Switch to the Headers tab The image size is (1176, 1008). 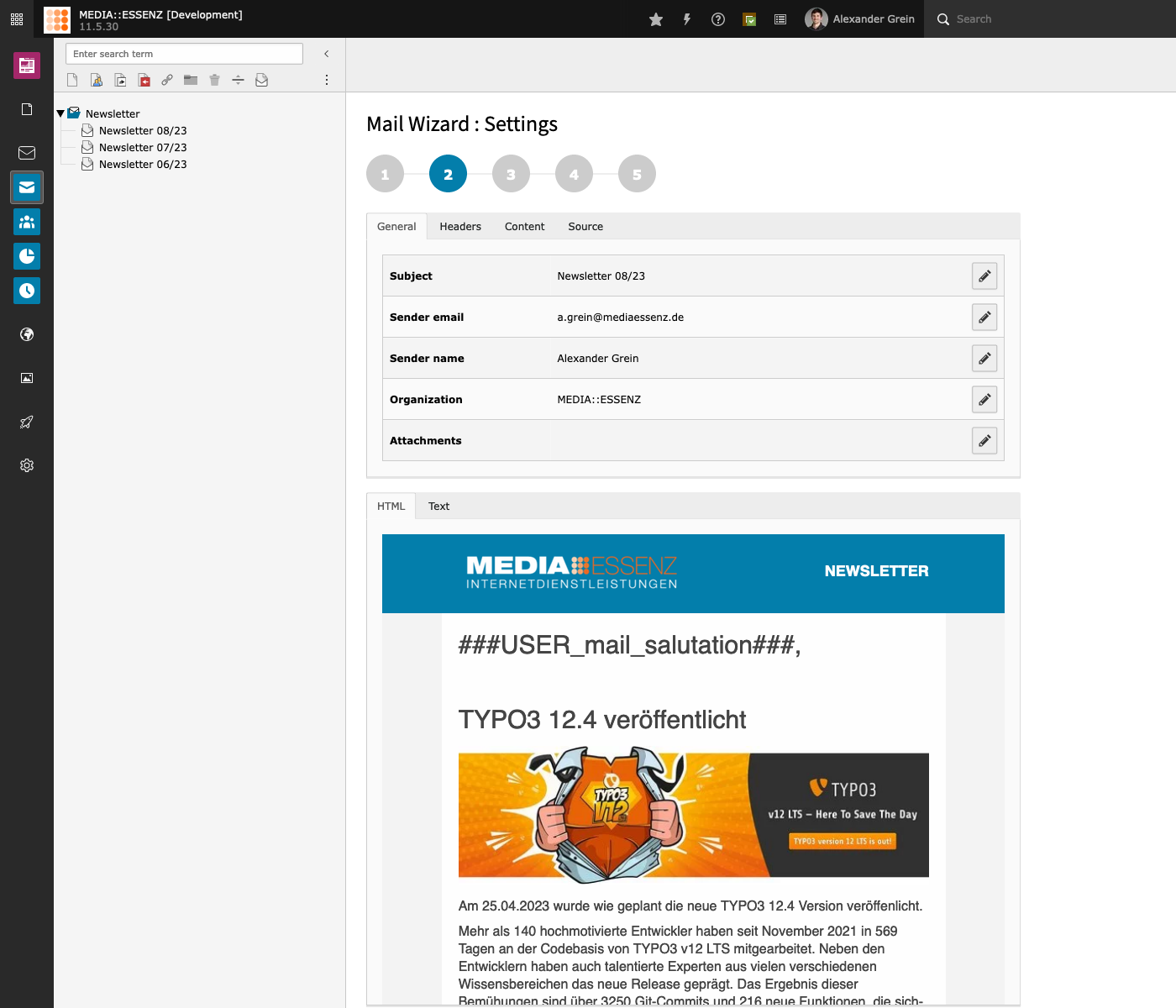[460, 226]
